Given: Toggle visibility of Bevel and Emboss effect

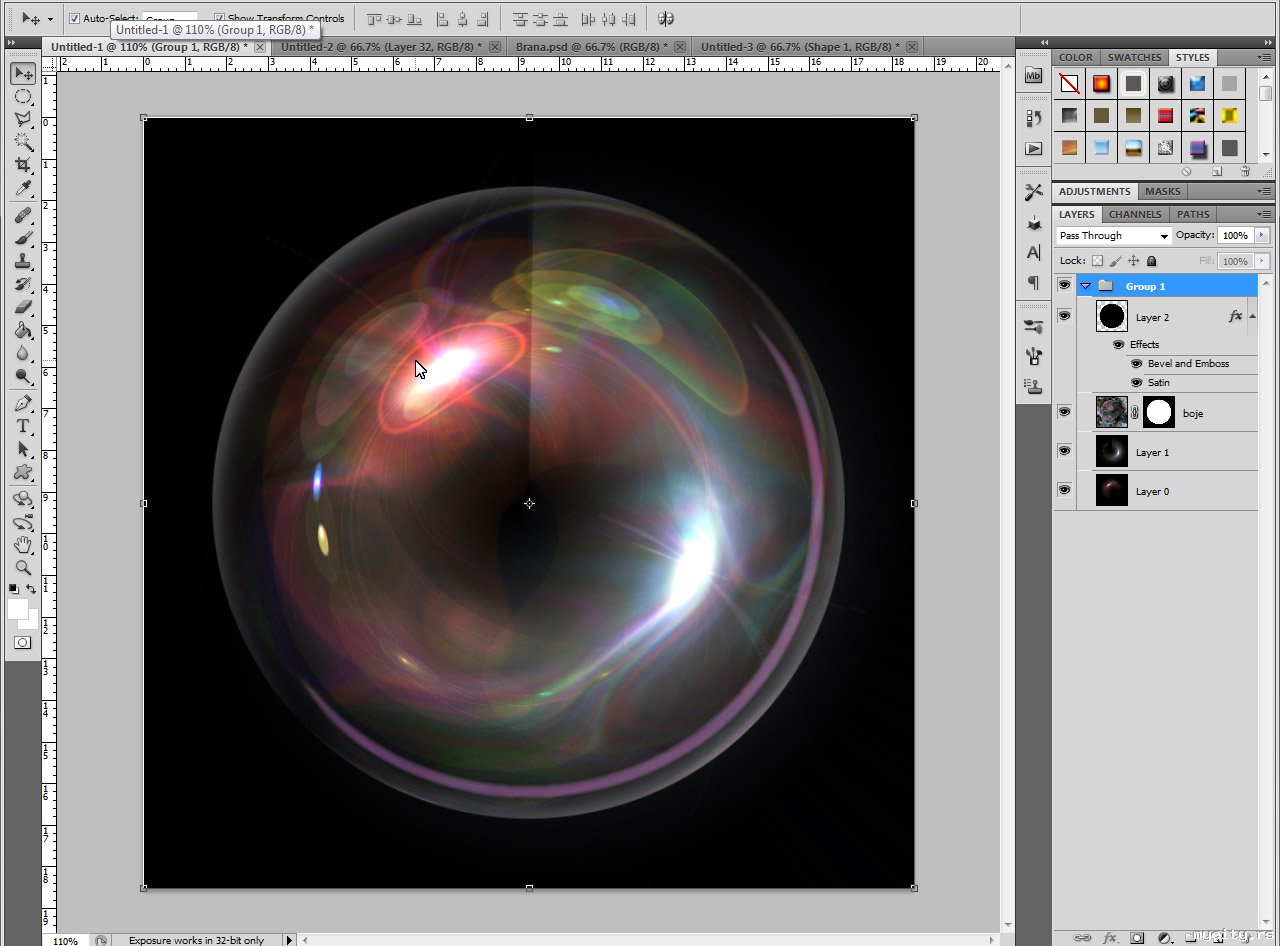Looking at the screenshot, I should [x=1136, y=364].
